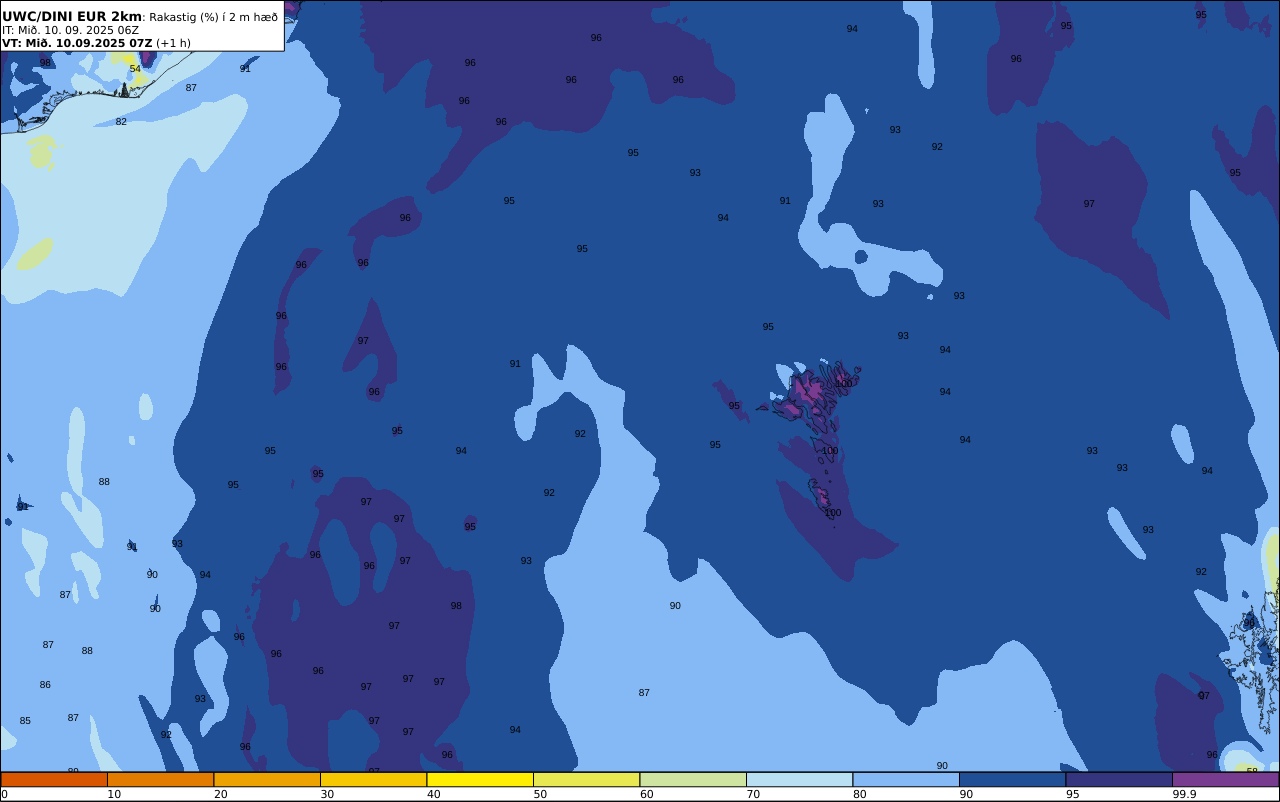Click the dark orange 0–10 legend swatch
The image size is (1280, 802).
54,779
